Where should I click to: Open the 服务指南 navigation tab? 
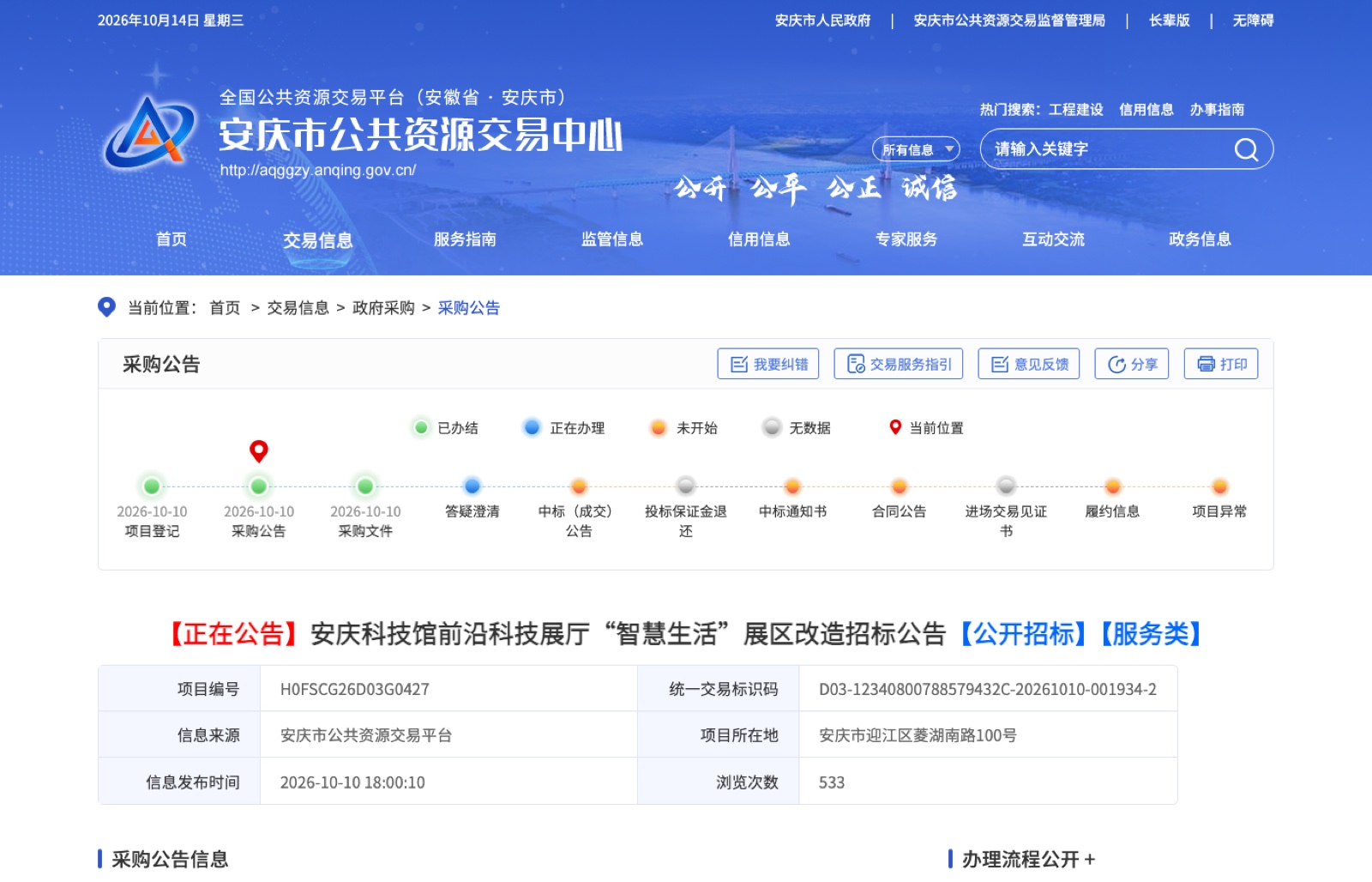(x=465, y=239)
